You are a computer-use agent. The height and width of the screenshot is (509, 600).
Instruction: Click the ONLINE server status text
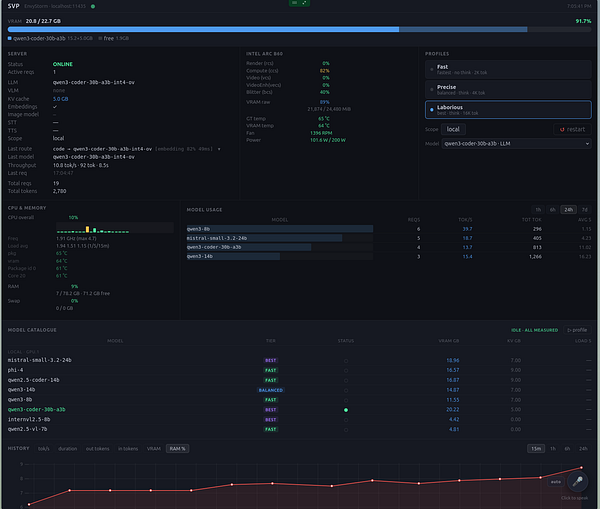(63, 64)
